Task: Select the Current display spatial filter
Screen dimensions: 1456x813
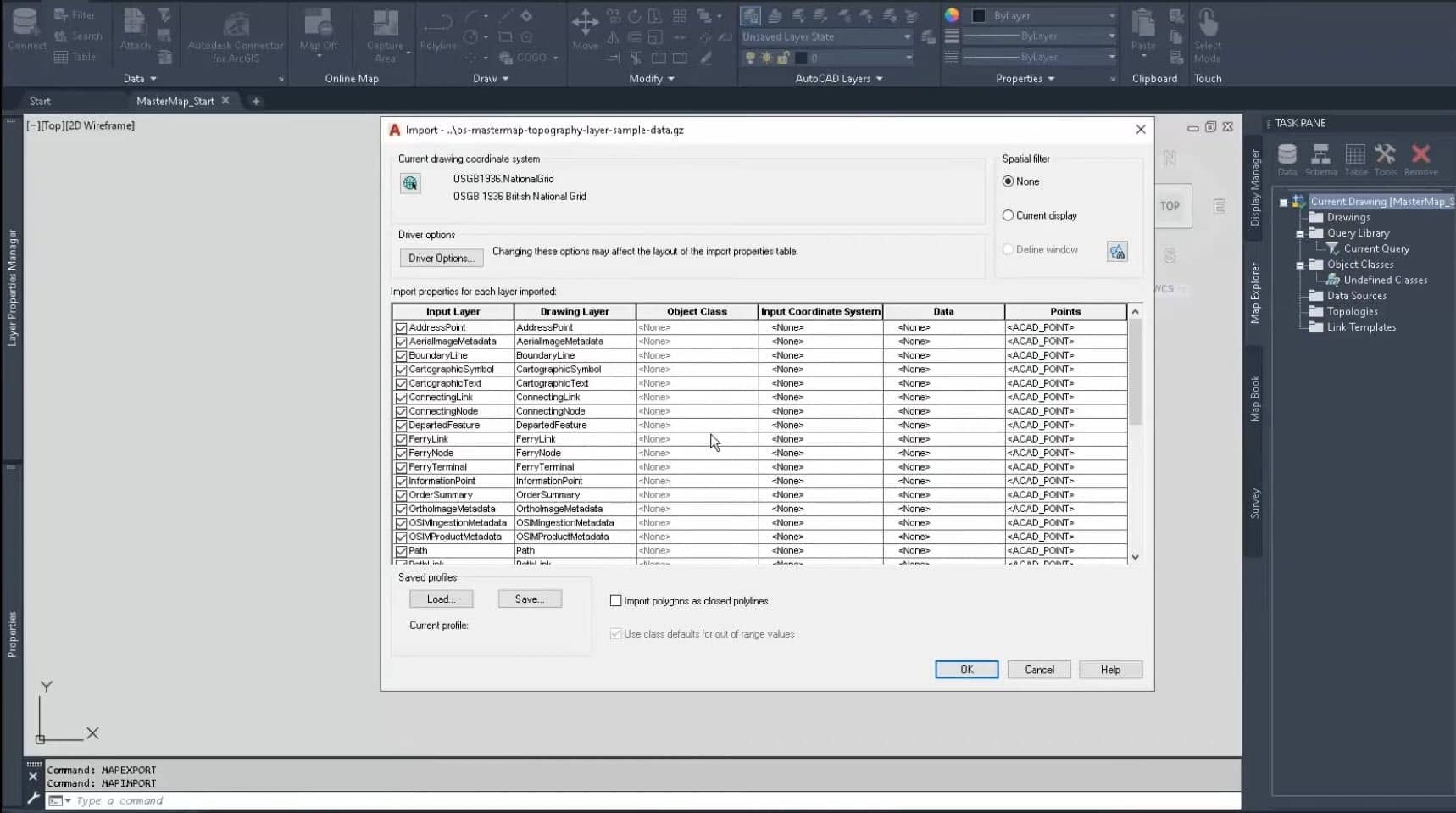Action: click(x=1008, y=216)
